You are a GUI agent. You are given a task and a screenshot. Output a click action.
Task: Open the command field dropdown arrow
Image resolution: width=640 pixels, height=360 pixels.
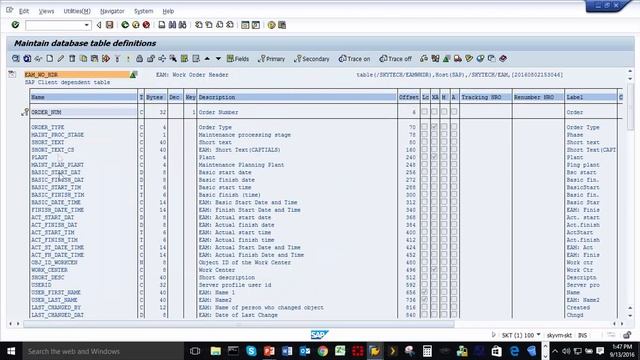point(87,25)
